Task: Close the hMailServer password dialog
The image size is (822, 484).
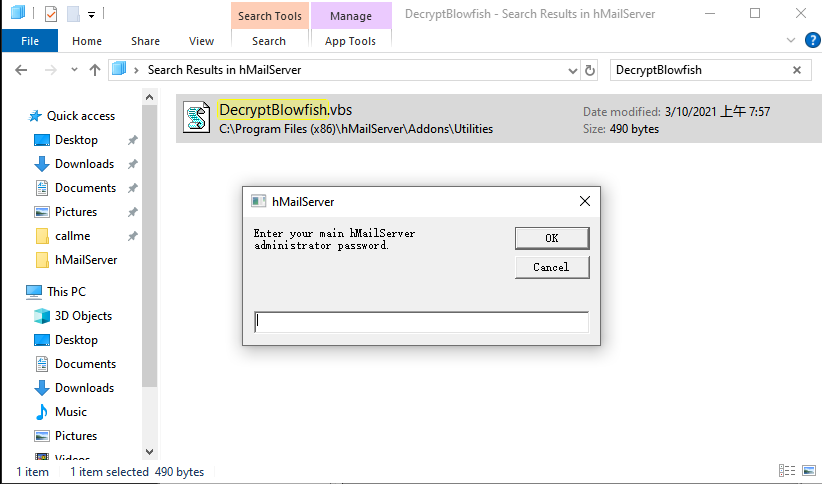Action: pos(585,201)
